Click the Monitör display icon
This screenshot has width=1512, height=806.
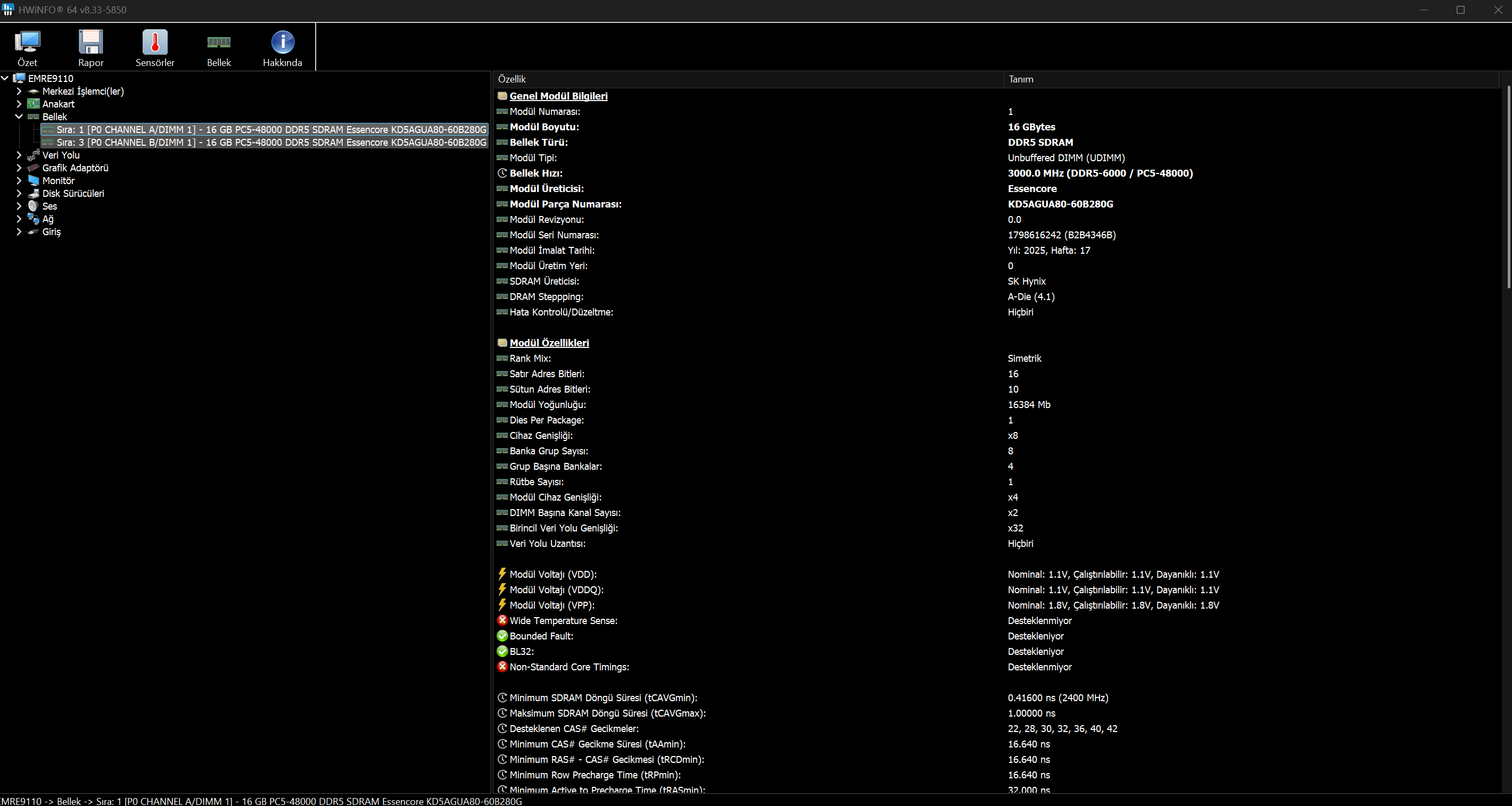pyautogui.click(x=34, y=181)
